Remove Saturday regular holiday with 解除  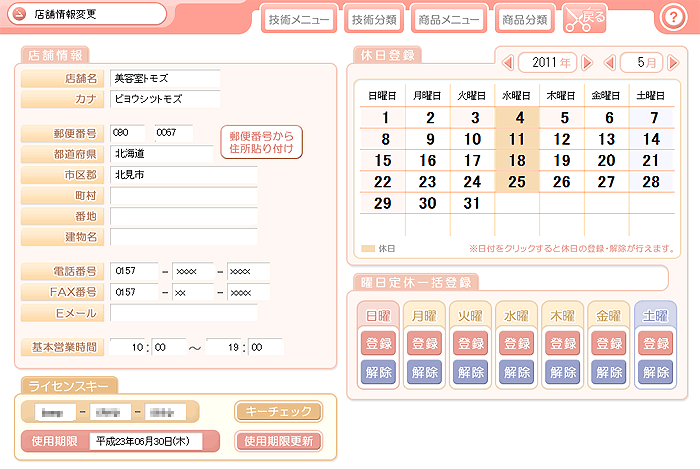[655, 373]
